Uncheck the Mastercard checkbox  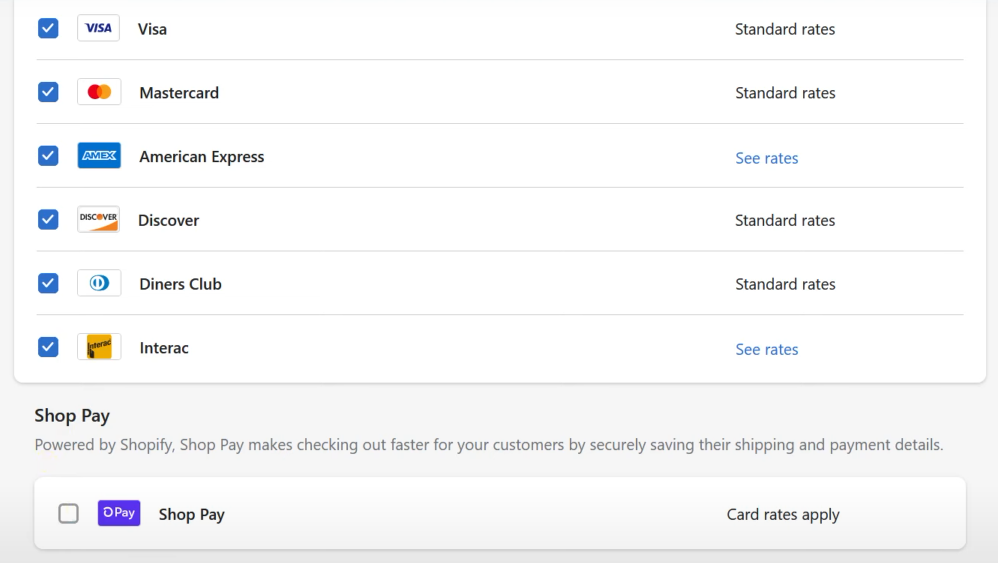pyautogui.click(x=48, y=92)
